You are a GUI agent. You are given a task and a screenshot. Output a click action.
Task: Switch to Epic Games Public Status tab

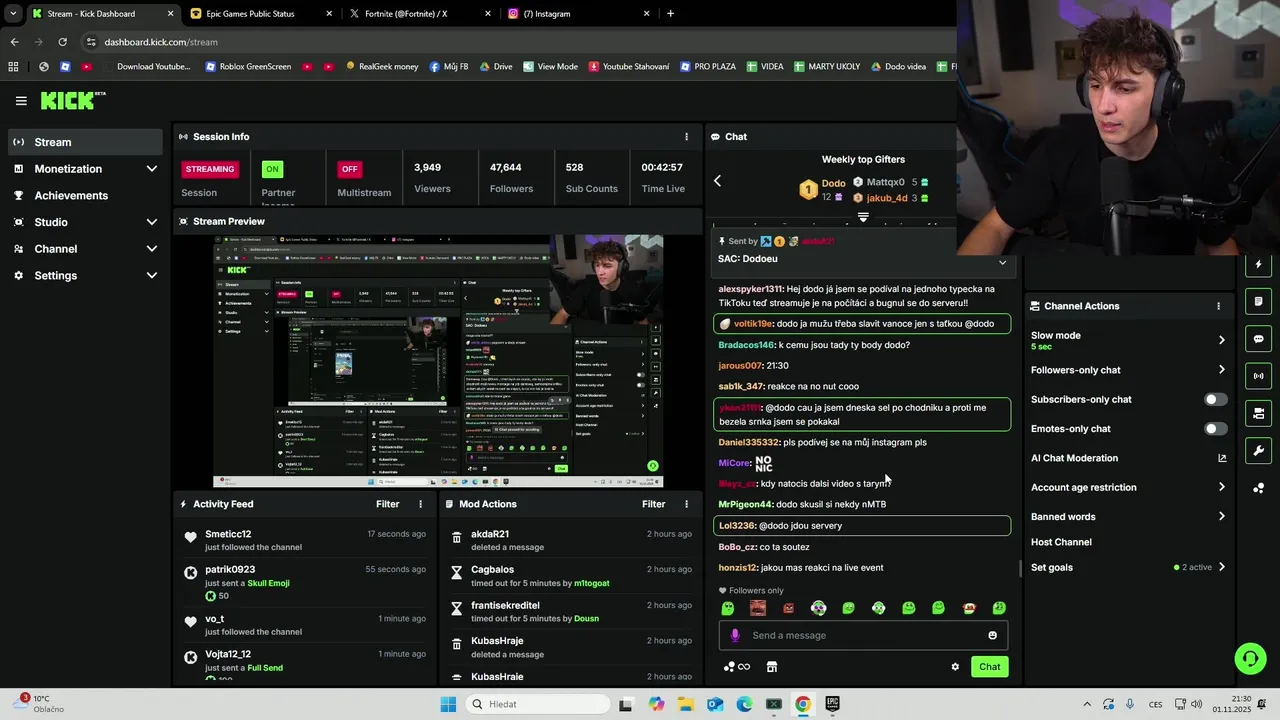click(258, 14)
